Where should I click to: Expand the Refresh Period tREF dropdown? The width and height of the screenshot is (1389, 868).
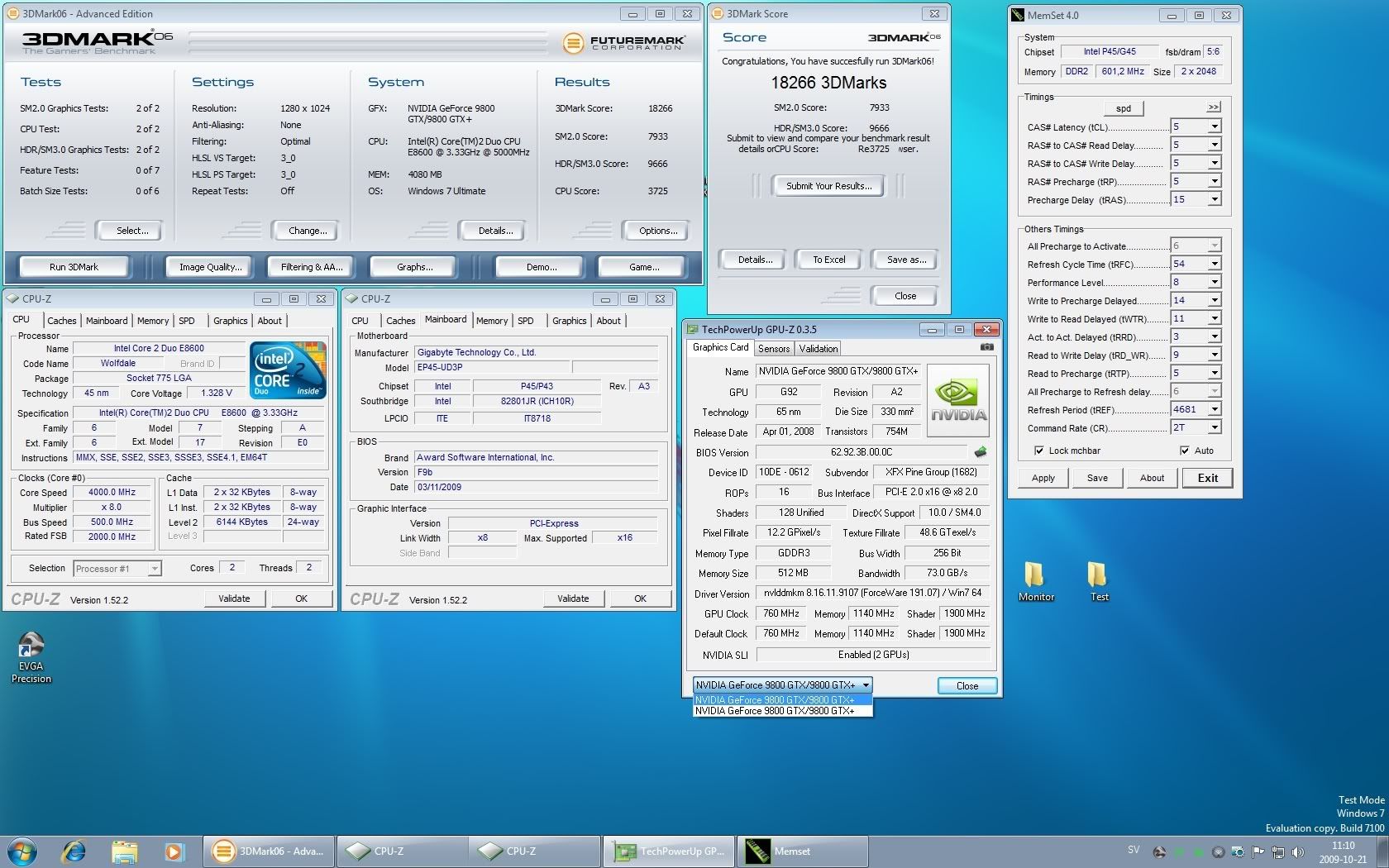tap(1214, 409)
